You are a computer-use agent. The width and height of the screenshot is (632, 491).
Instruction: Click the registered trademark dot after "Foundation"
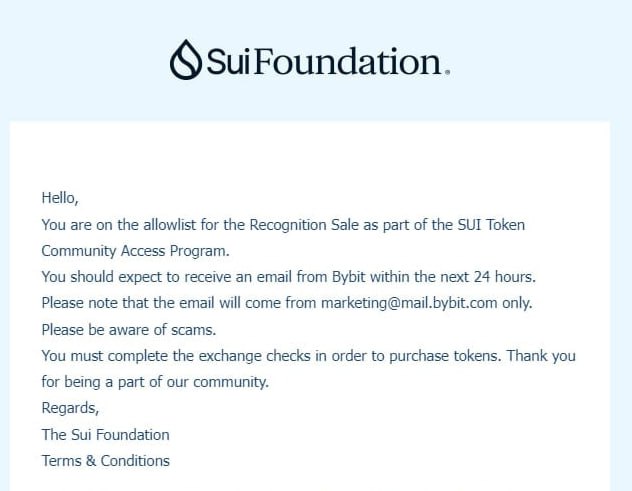[447, 72]
